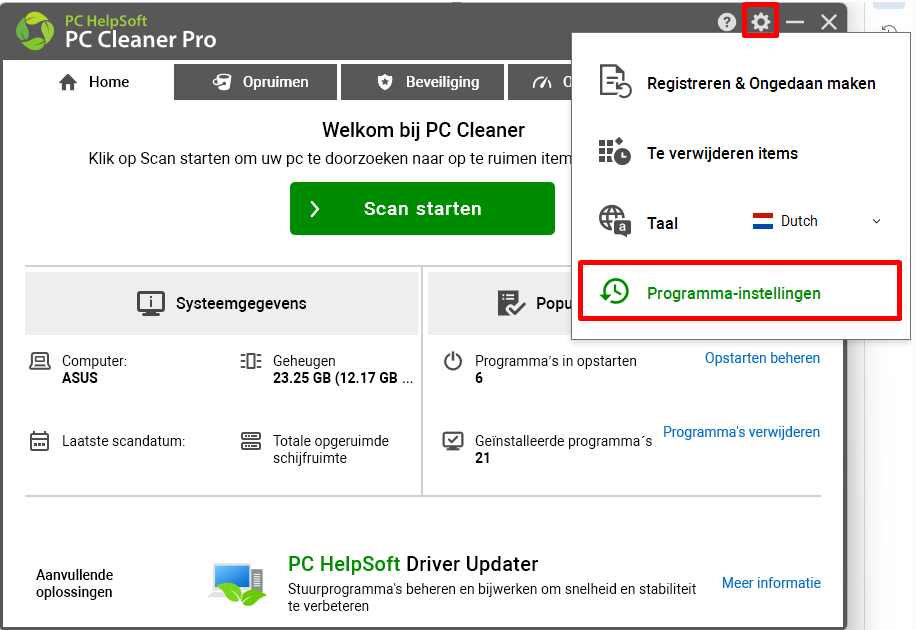The height and width of the screenshot is (630, 916).
Task: Open the Opstarten beheren link
Action: [762, 358]
